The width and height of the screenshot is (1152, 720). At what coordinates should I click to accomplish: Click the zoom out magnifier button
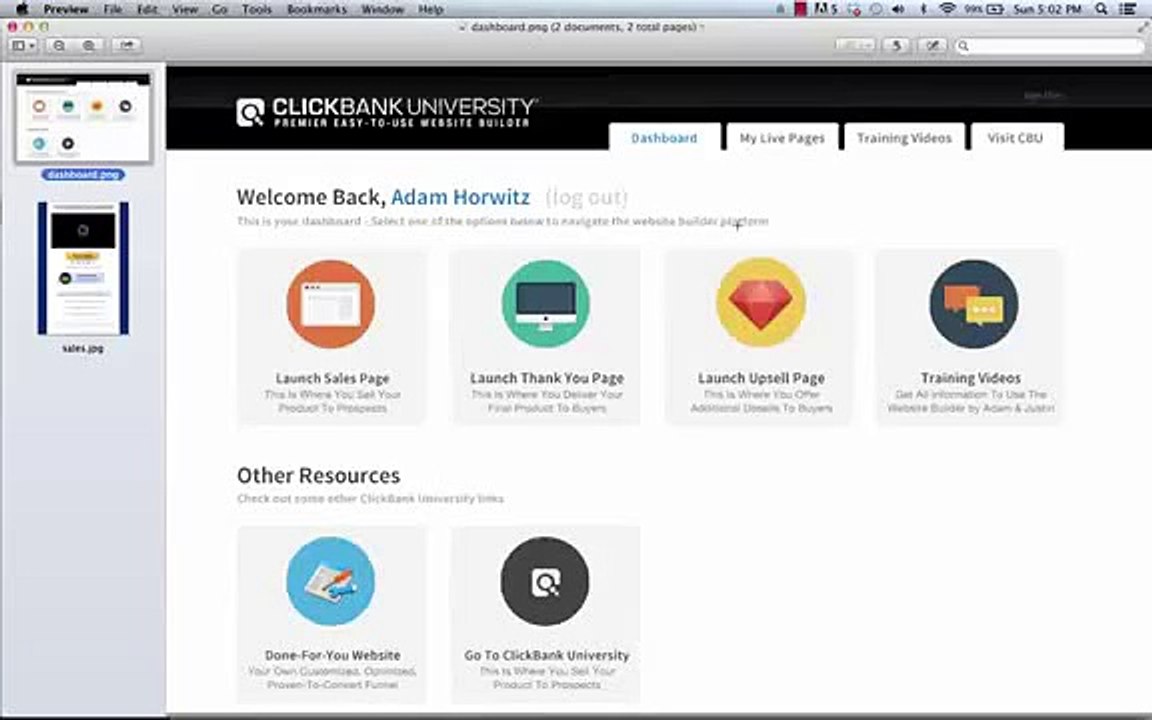59,46
